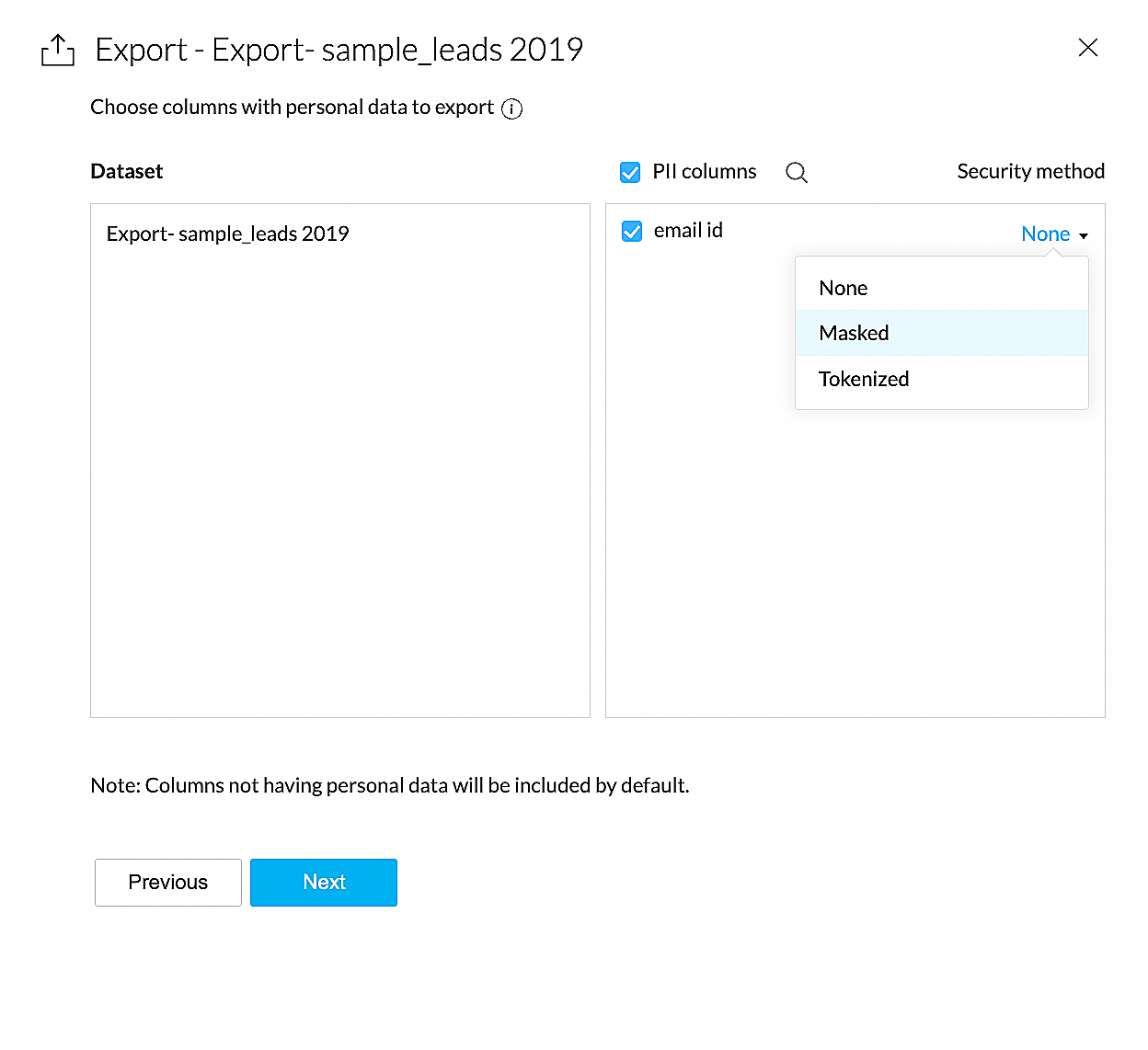This screenshot has height=1050, width=1148.
Task: Click the blue None security method value
Action: tap(1045, 234)
